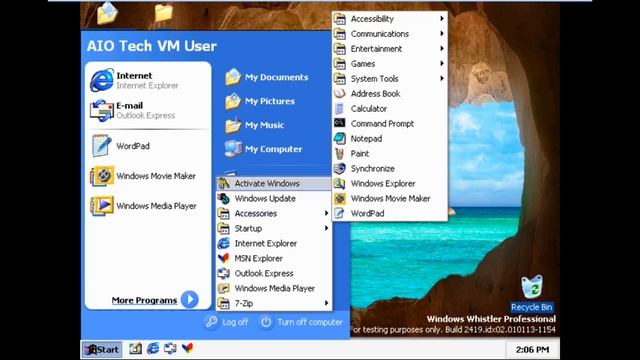Open My Computer
Viewport: 640px width, 360px height.
263,149
